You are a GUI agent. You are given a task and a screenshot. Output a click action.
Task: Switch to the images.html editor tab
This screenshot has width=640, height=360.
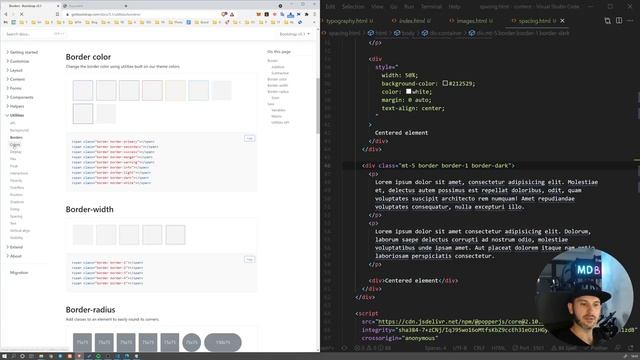(471, 20)
